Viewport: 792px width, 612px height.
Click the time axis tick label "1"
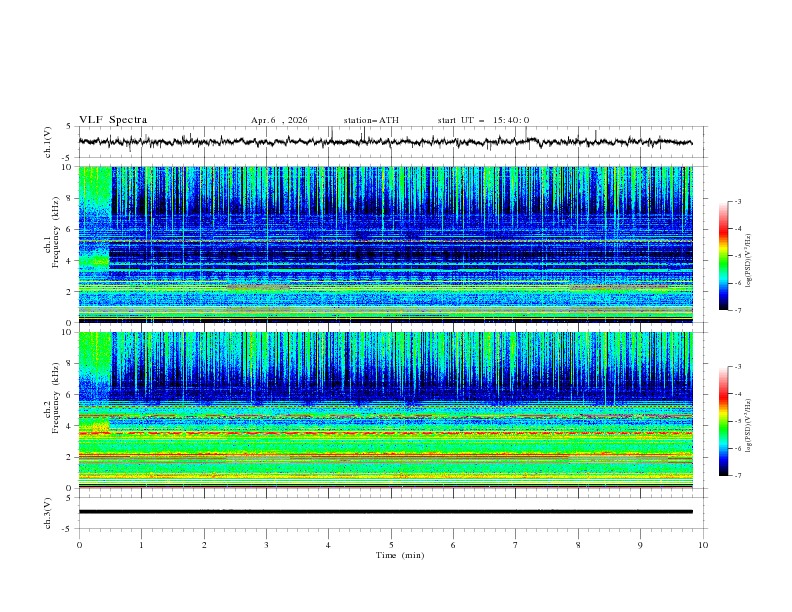(142, 545)
